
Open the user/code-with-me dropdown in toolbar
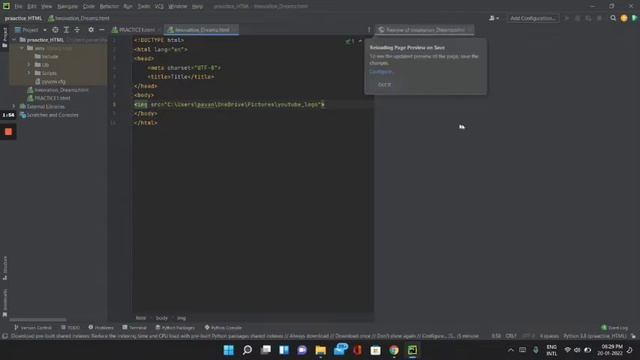[494, 18]
